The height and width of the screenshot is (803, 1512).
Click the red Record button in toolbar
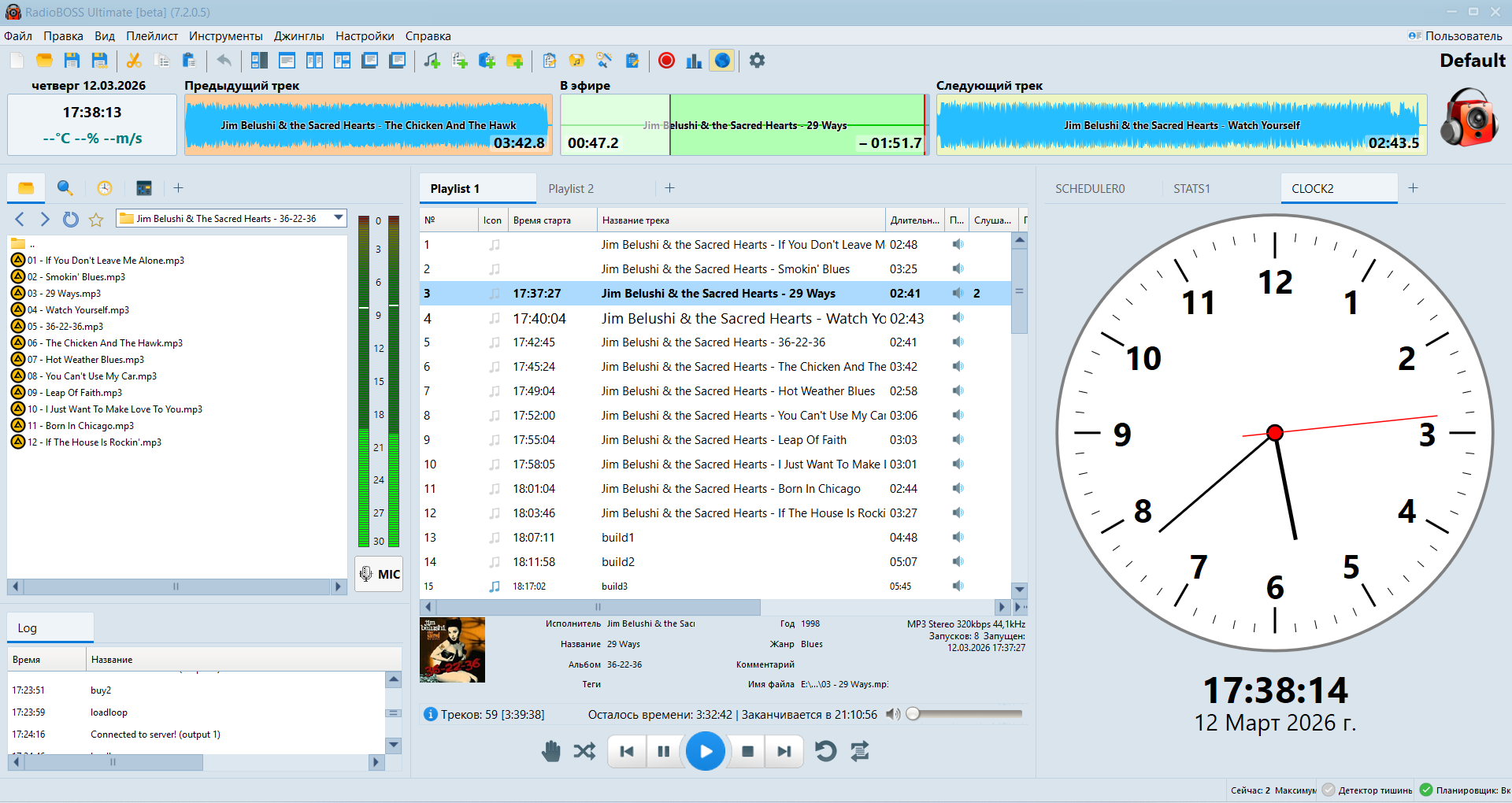[666, 61]
